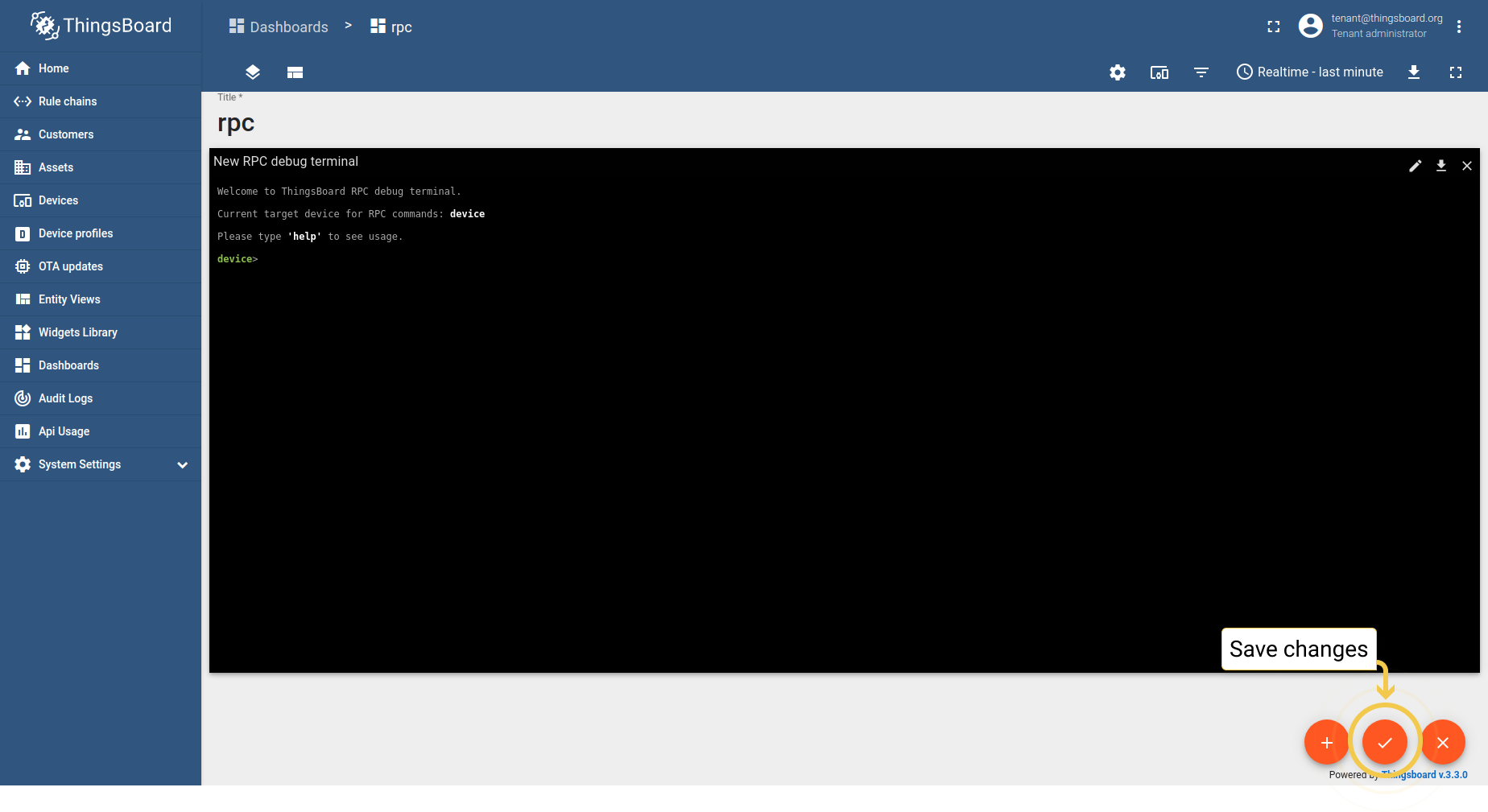Save changes with the checkmark button
This screenshot has width=1488, height=812.
[1385, 742]
